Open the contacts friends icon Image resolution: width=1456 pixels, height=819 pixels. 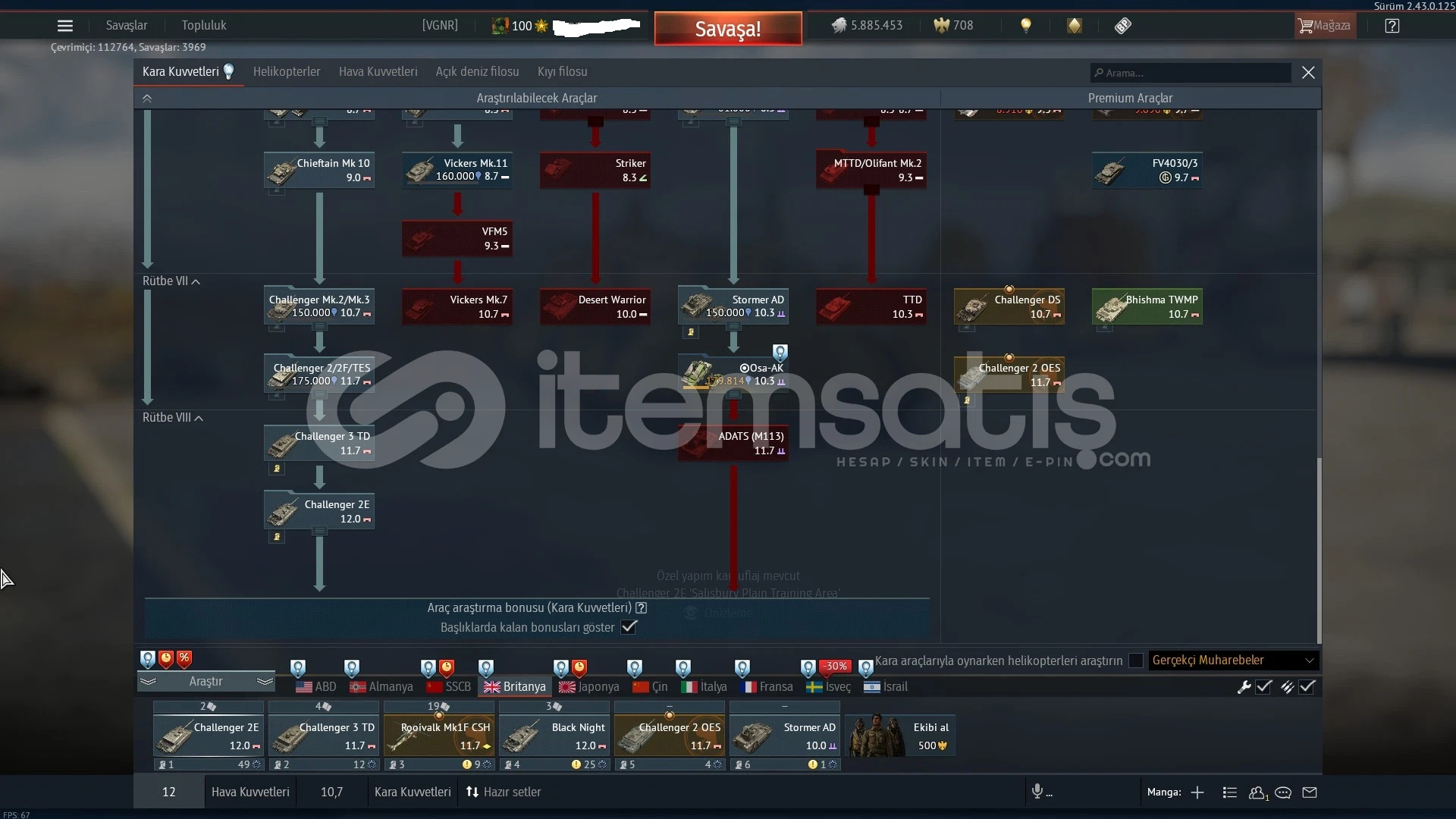pos(1257,792)
